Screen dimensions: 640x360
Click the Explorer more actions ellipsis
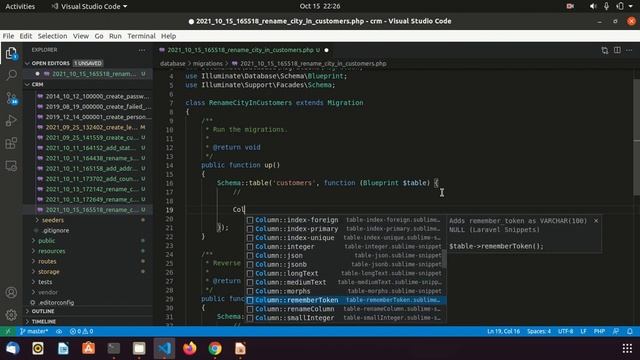142,50
